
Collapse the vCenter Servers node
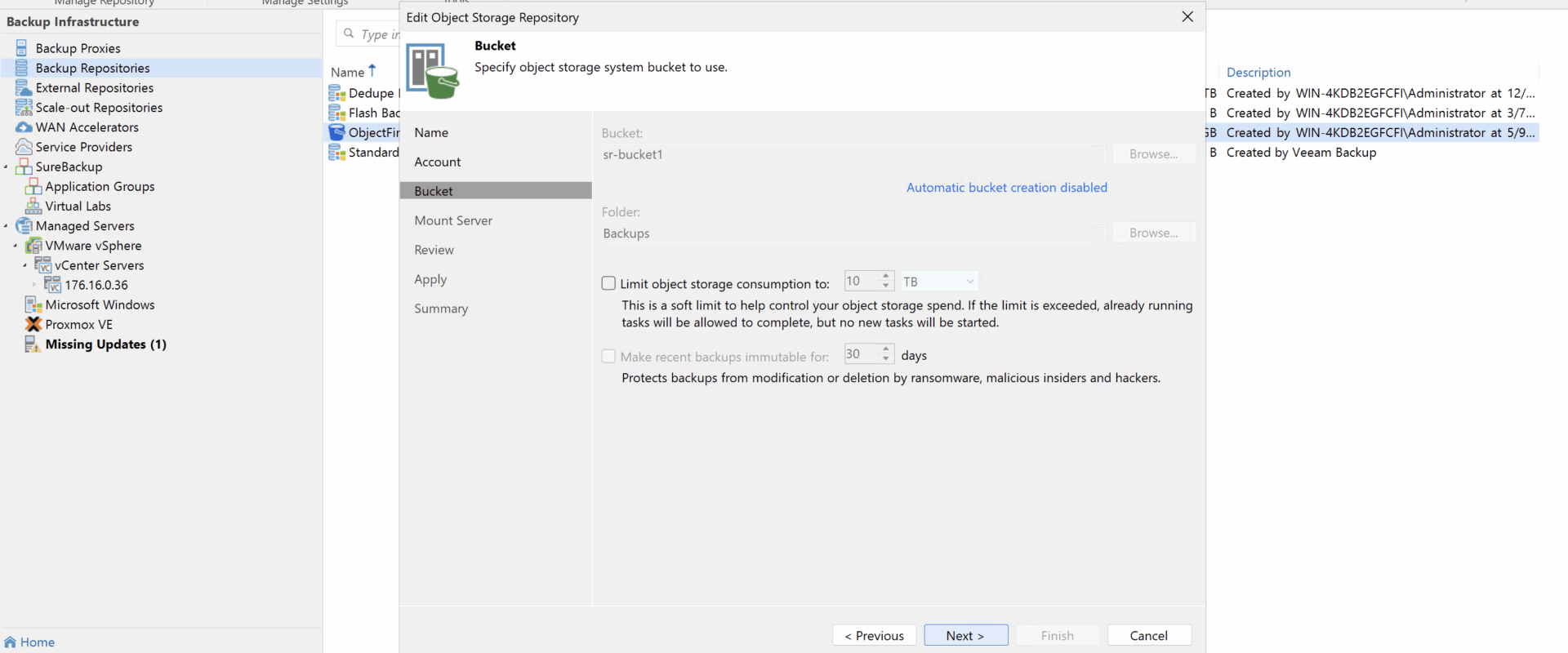click(x=25, y=265)
